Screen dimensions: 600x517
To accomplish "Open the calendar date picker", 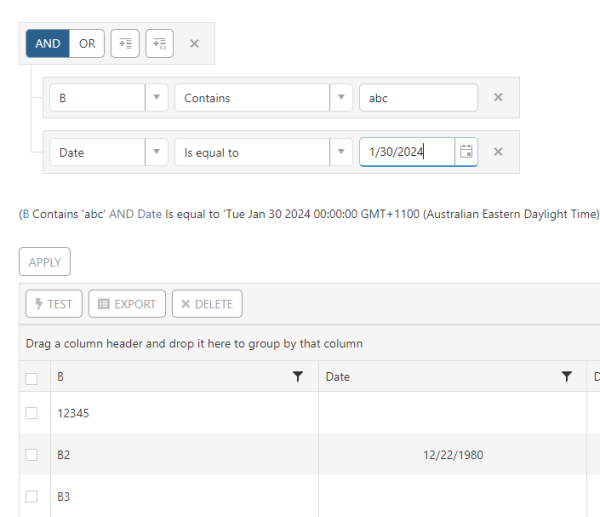I will (x=466, y=152).
